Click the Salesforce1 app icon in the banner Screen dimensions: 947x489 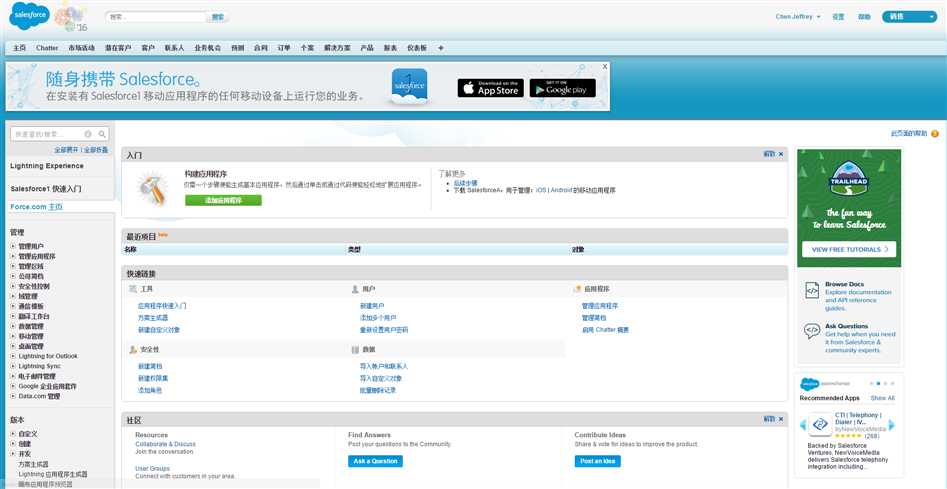pyautogui.click(x=409, y=87)
